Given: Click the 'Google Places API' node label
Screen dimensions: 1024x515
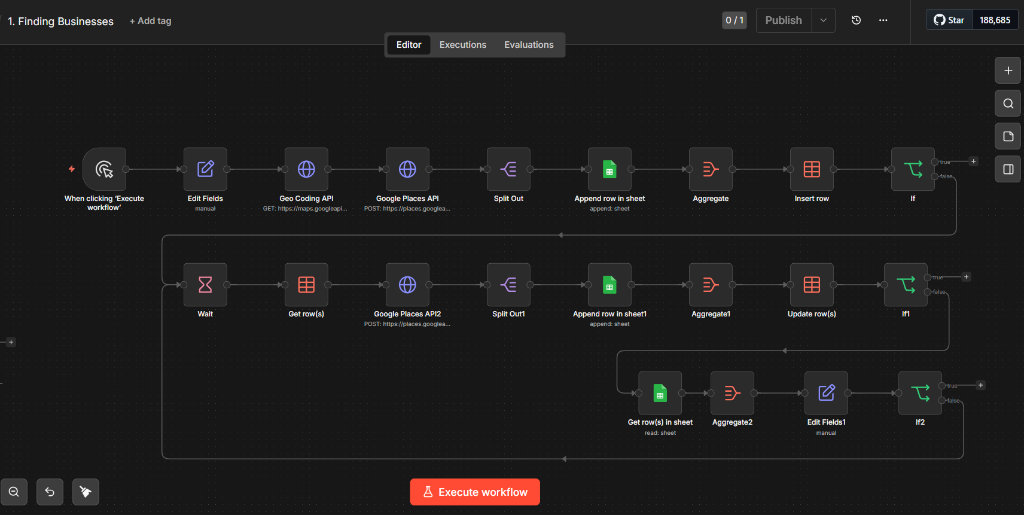Looking at the screenshot, I should 408,198.
